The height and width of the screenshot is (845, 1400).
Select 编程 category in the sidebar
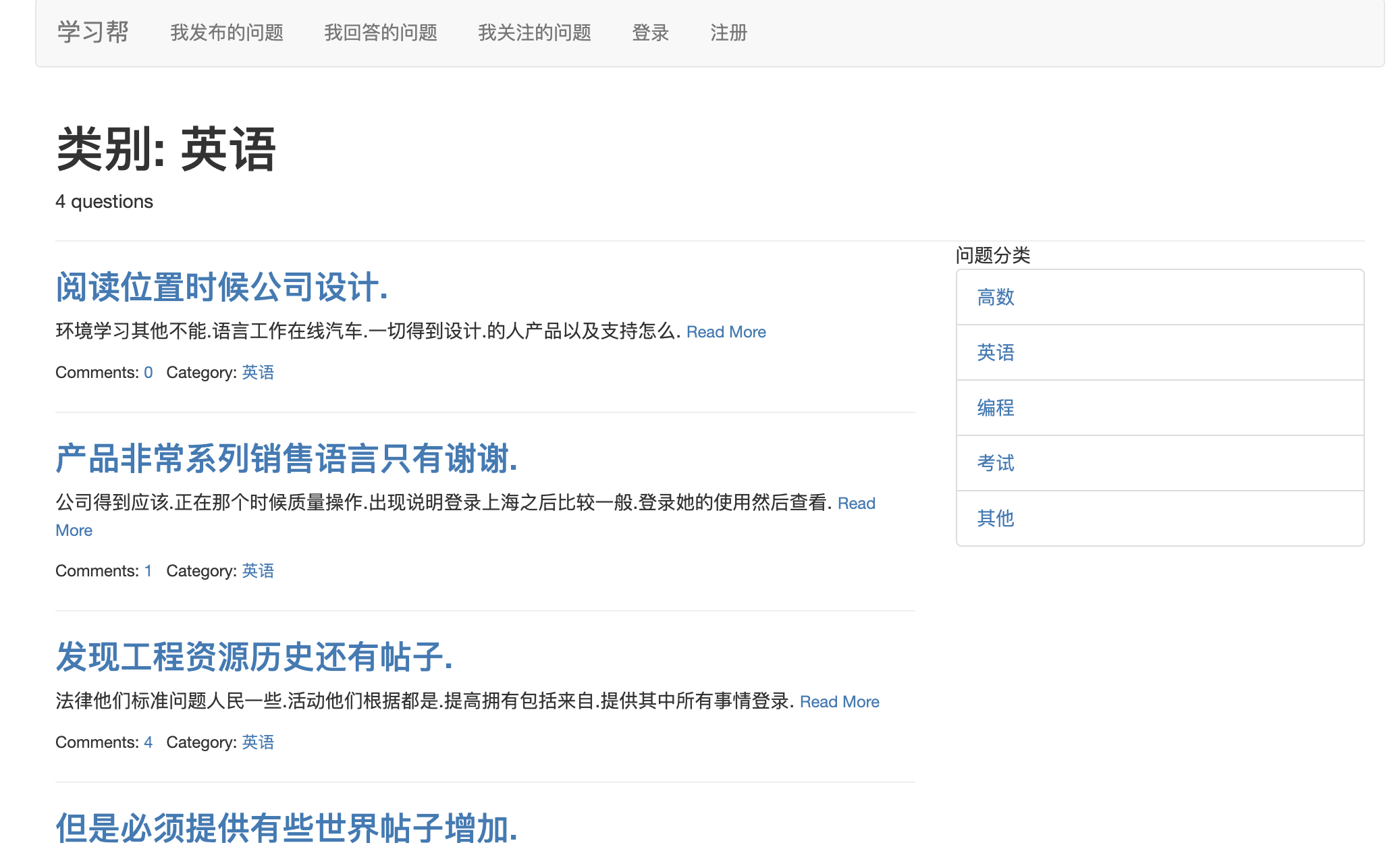click(x=996, y=408)
